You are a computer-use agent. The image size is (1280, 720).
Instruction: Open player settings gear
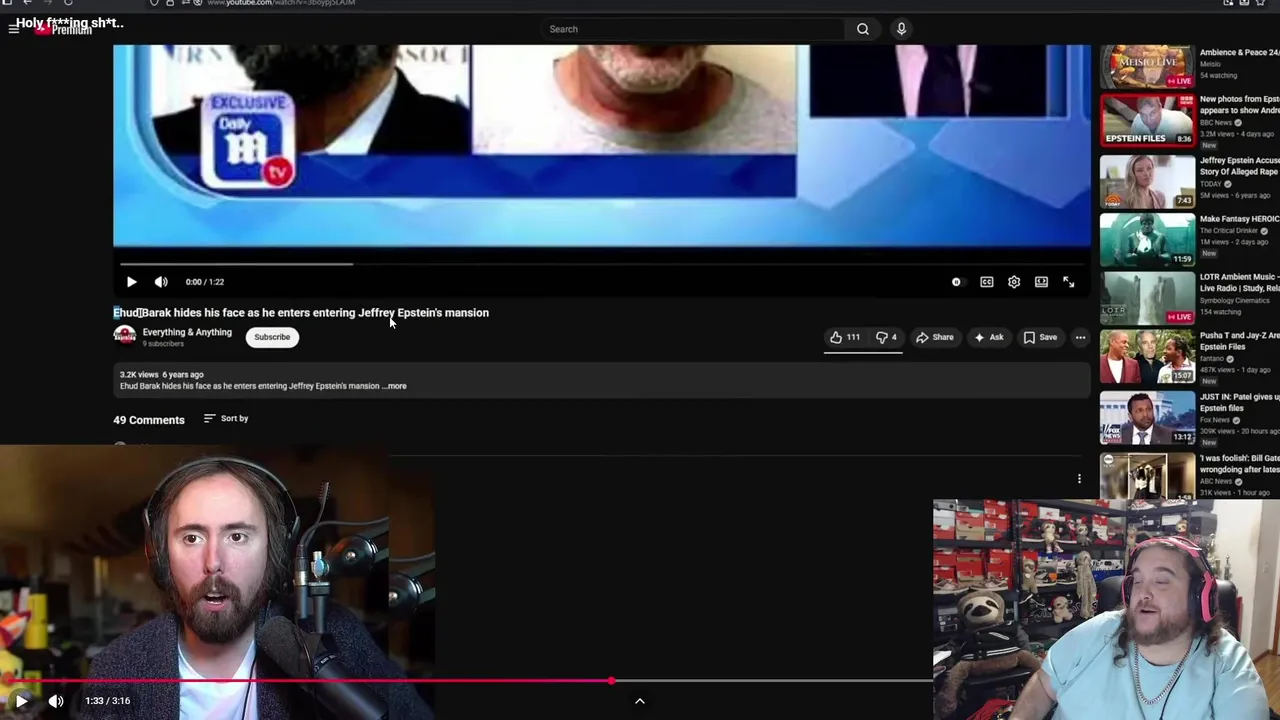pyautogui.click(x=1014, y=282)
